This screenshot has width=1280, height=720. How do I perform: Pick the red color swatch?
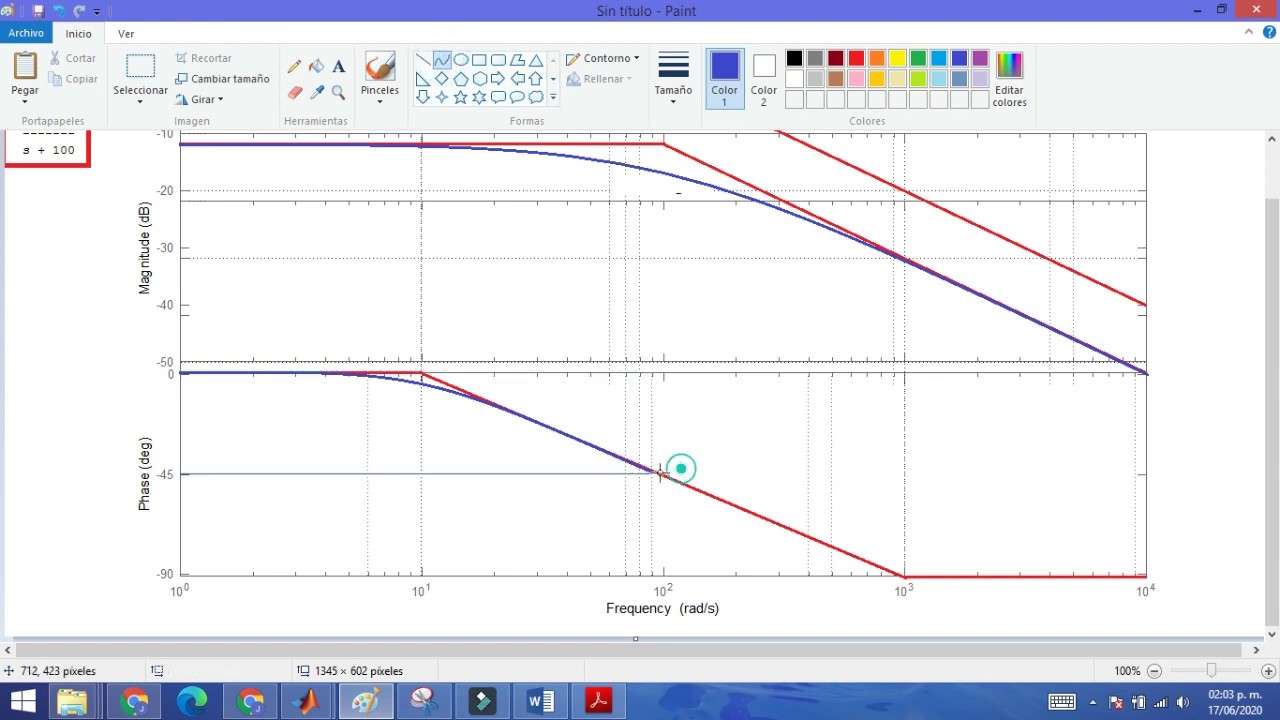856,58
